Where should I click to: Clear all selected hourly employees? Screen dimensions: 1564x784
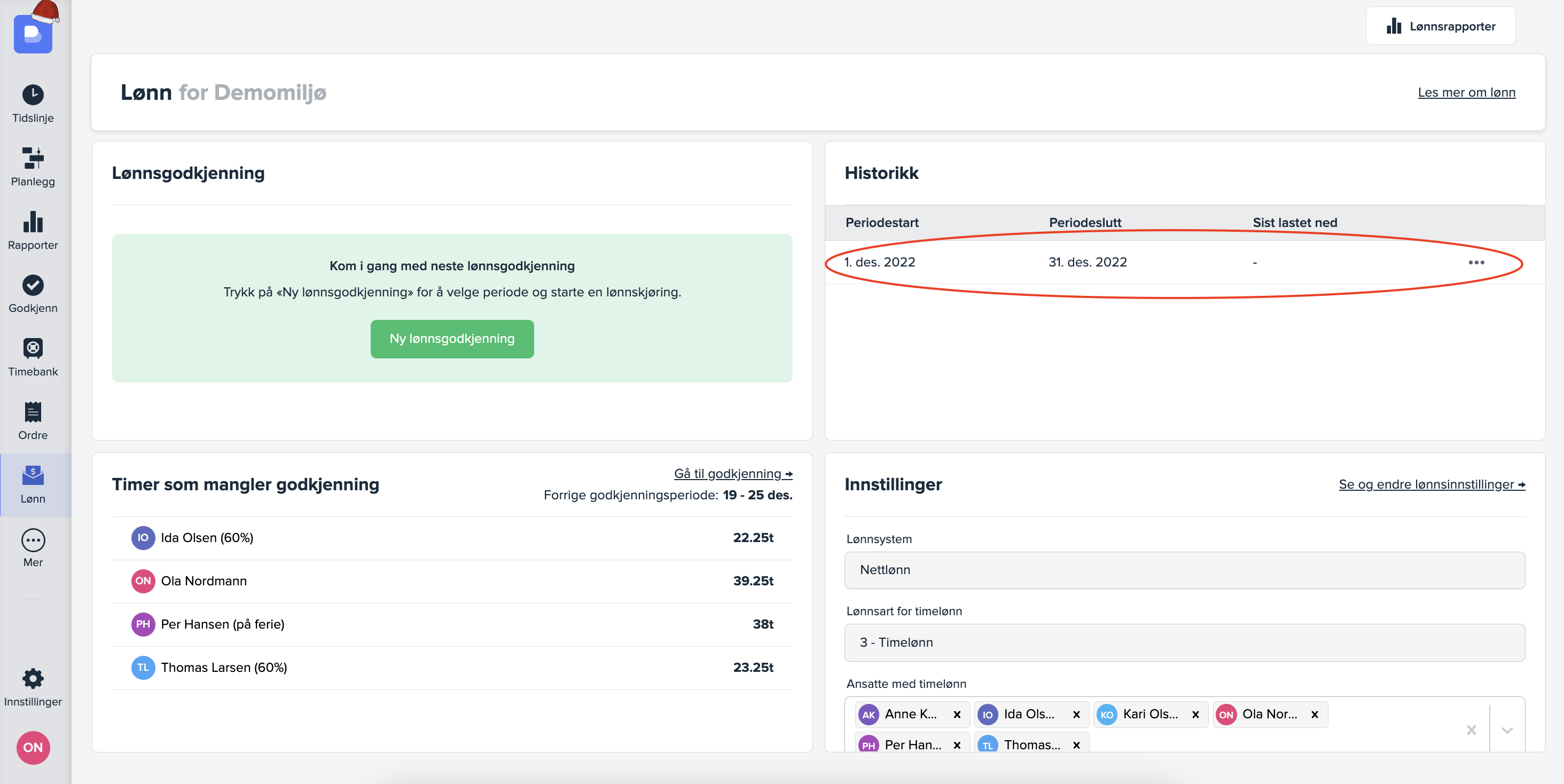[1471, 730]
